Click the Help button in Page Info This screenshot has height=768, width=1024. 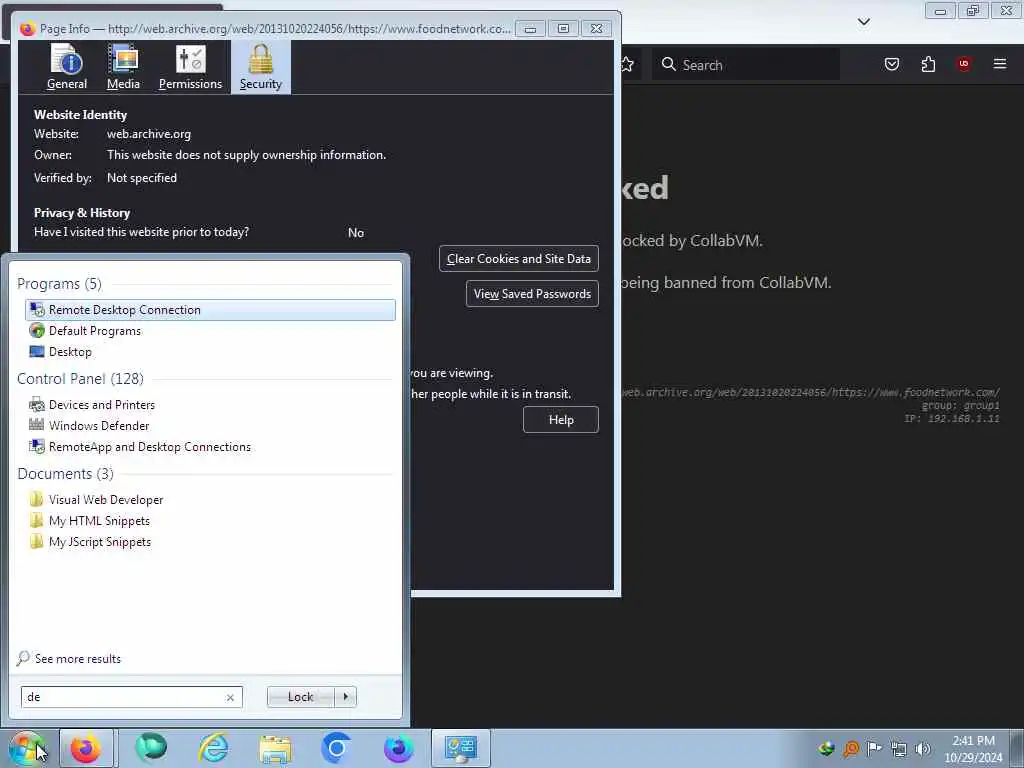pos(561,420)
